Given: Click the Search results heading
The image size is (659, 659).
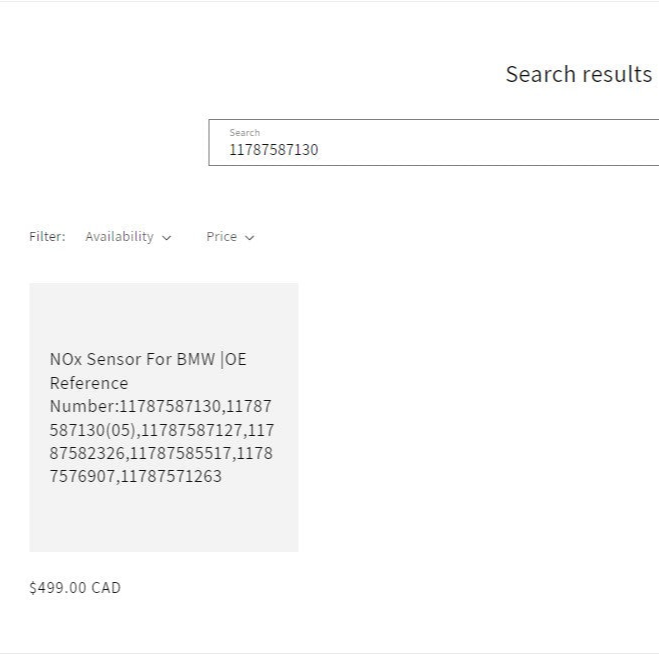Looking at the screenshot, I should click(x=578, y=74).
